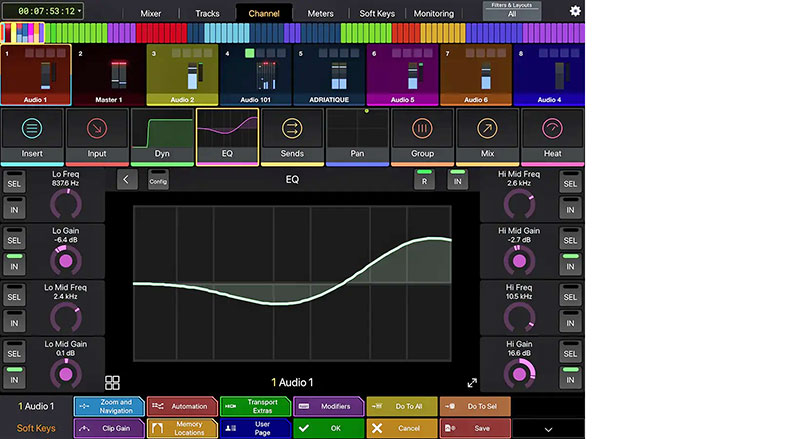
Task: Click the green OK soft key
Action: tap(329, 428)
